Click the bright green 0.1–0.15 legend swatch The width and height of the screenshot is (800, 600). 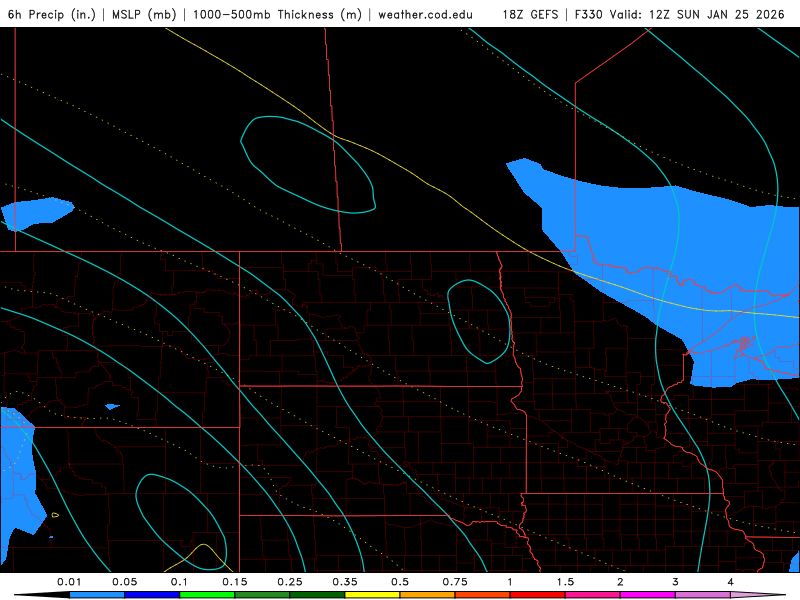point(207,595)
